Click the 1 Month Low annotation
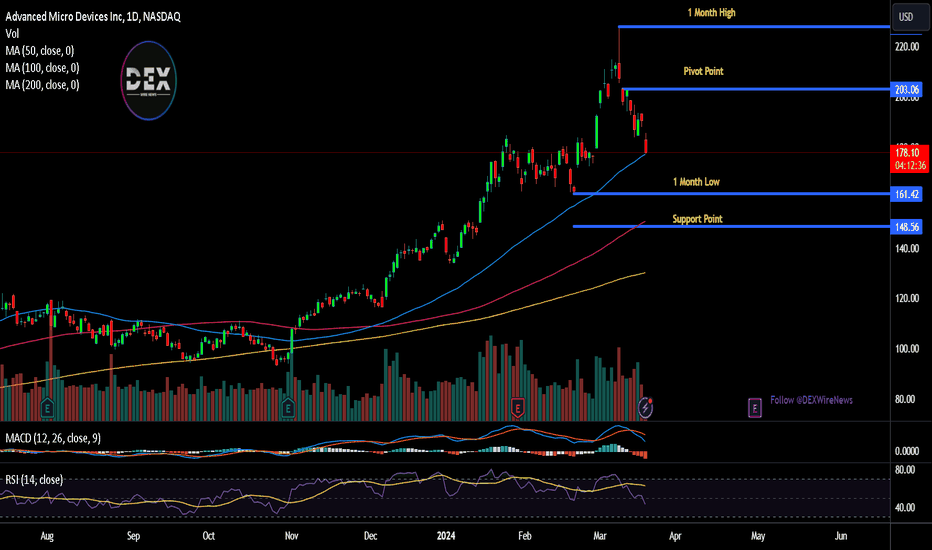This screenshot has width=932, height=550. pos(696,181)
